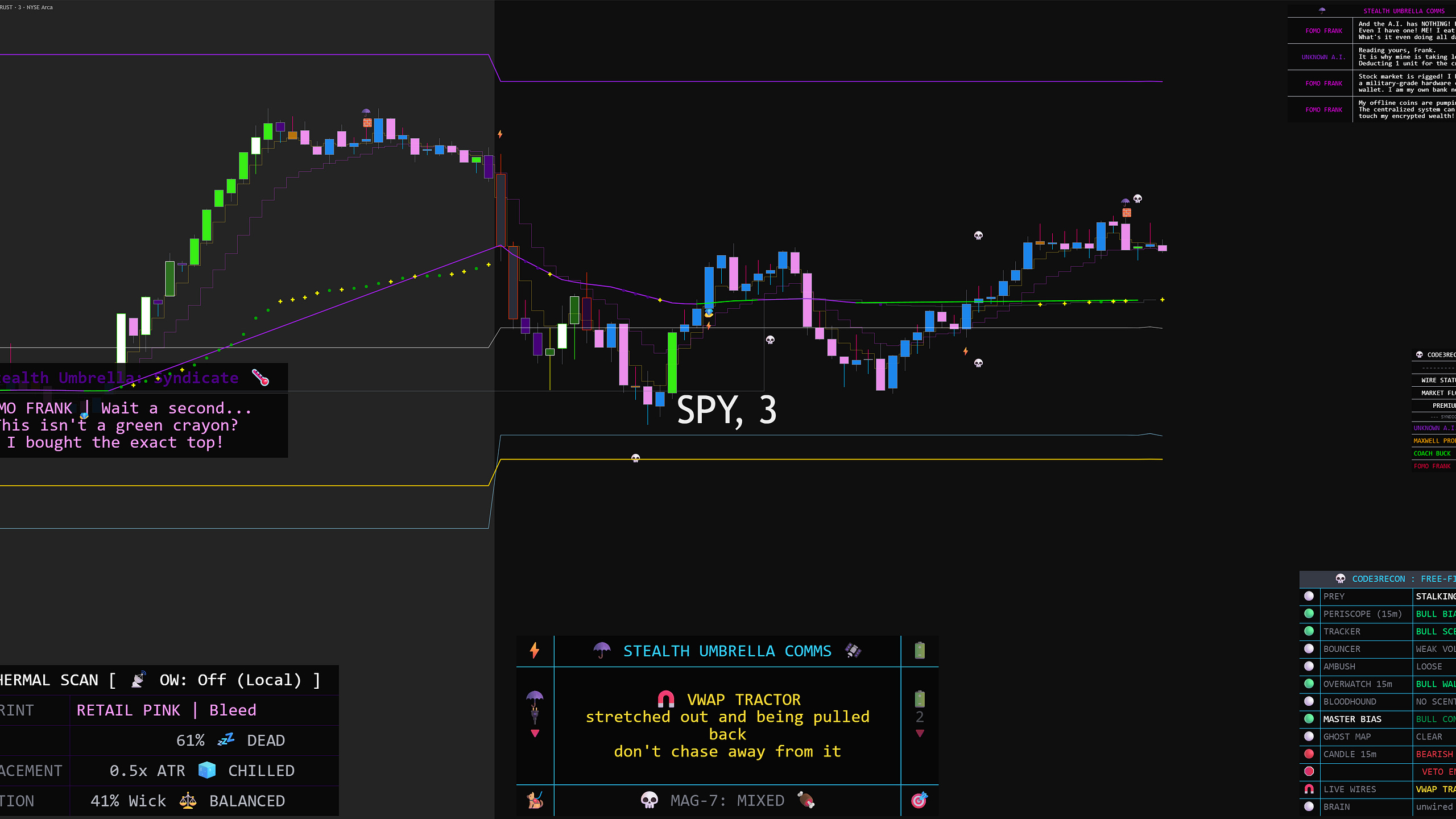
Task: Click the PERISCOPE (15m) label
Action: 1363,614
